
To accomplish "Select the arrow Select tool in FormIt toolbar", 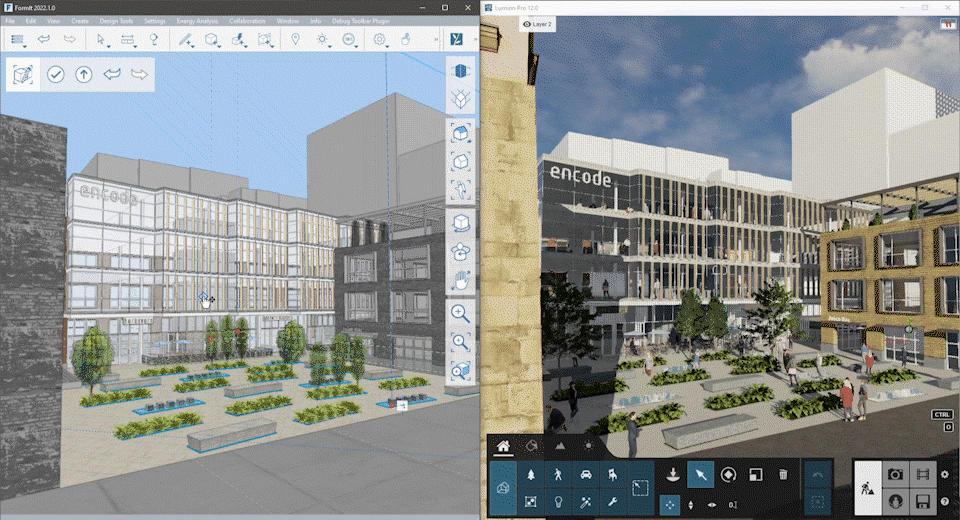I will (x=100, y=40).
